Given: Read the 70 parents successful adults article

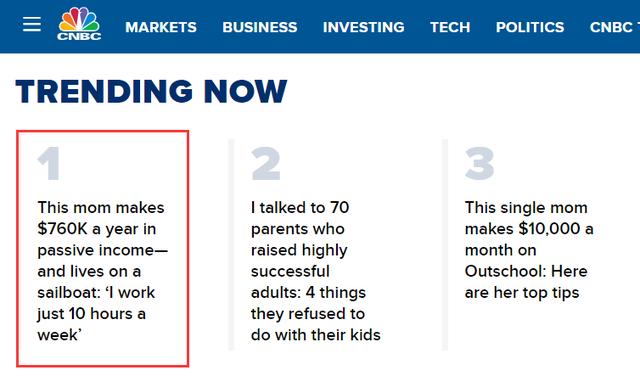Looking at the screenshot, I should click(x=316, y=271).
